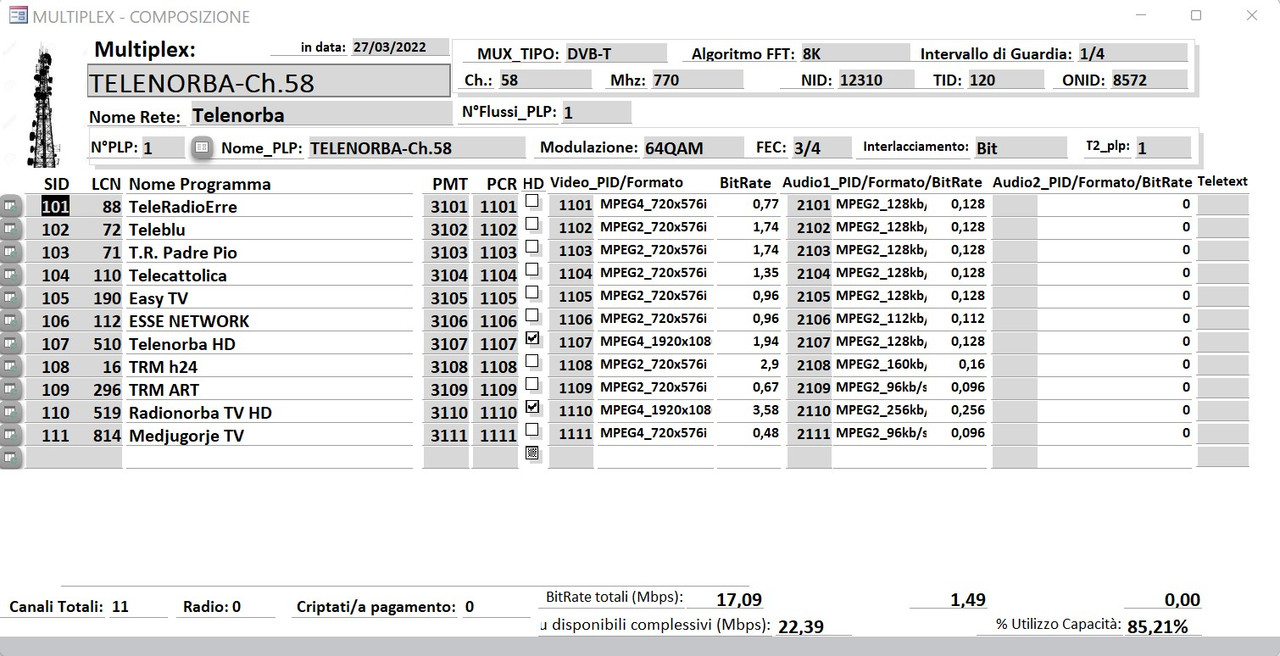Toggle HD checkbox for T.R. Padre Pio
This screenshot has height=656, width=1280.
click(x=532, y=247)
